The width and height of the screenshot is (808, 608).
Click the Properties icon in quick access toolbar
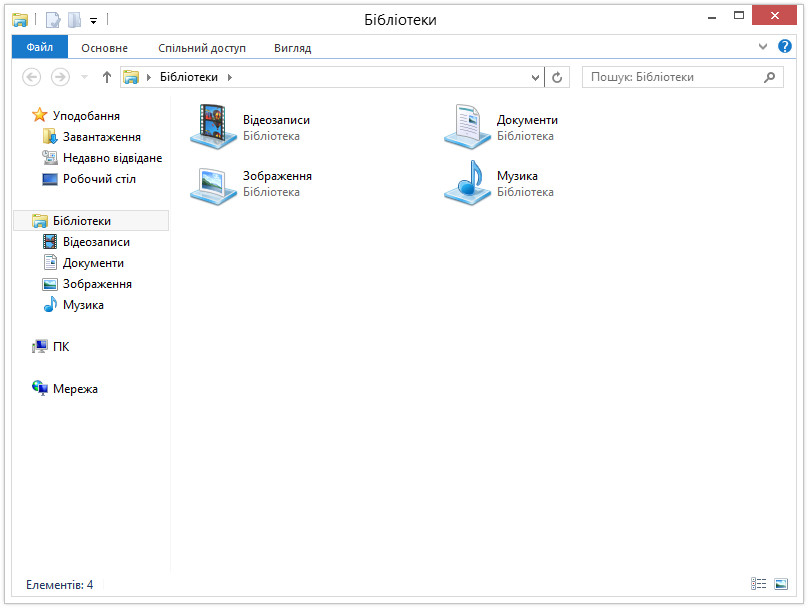tap(53, 20)
